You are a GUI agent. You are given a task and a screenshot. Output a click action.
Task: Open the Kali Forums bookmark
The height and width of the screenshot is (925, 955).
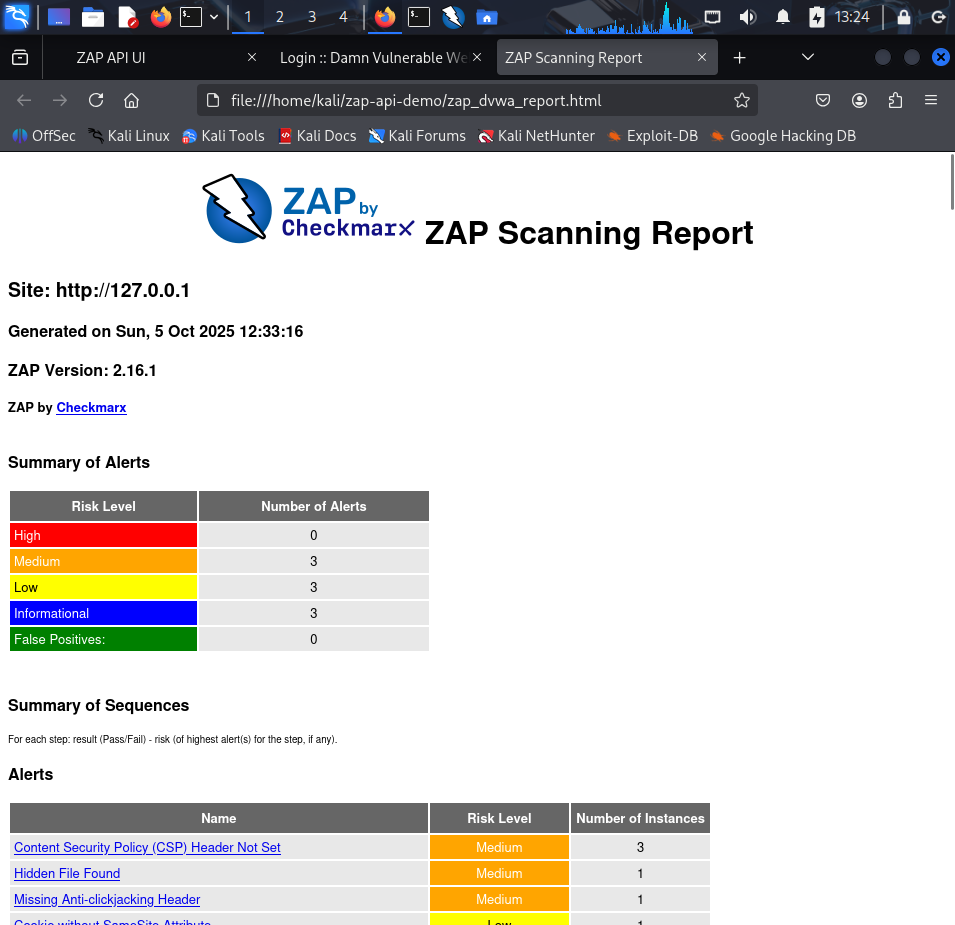pyautogui.click(x=417, y=136)
